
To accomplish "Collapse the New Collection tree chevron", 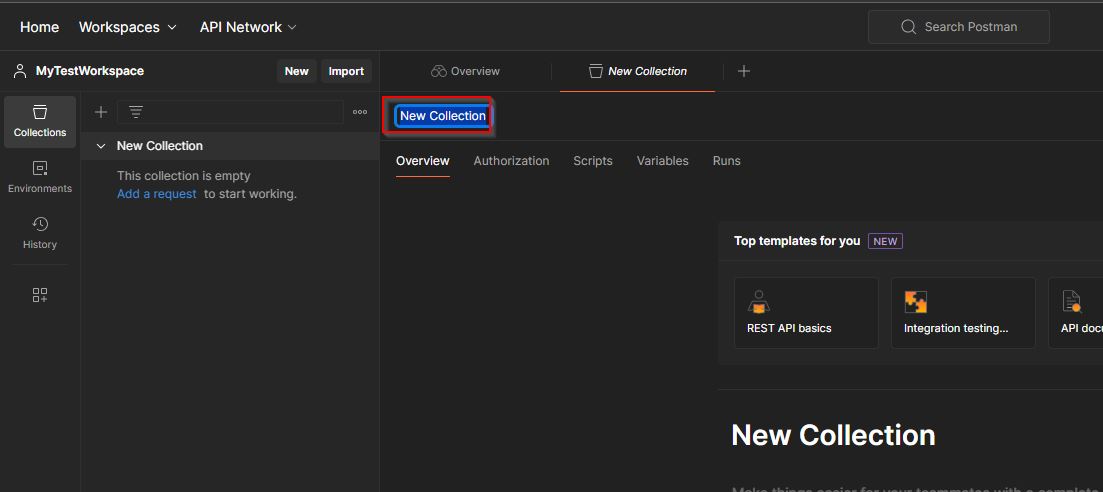I will pos(101,146).
